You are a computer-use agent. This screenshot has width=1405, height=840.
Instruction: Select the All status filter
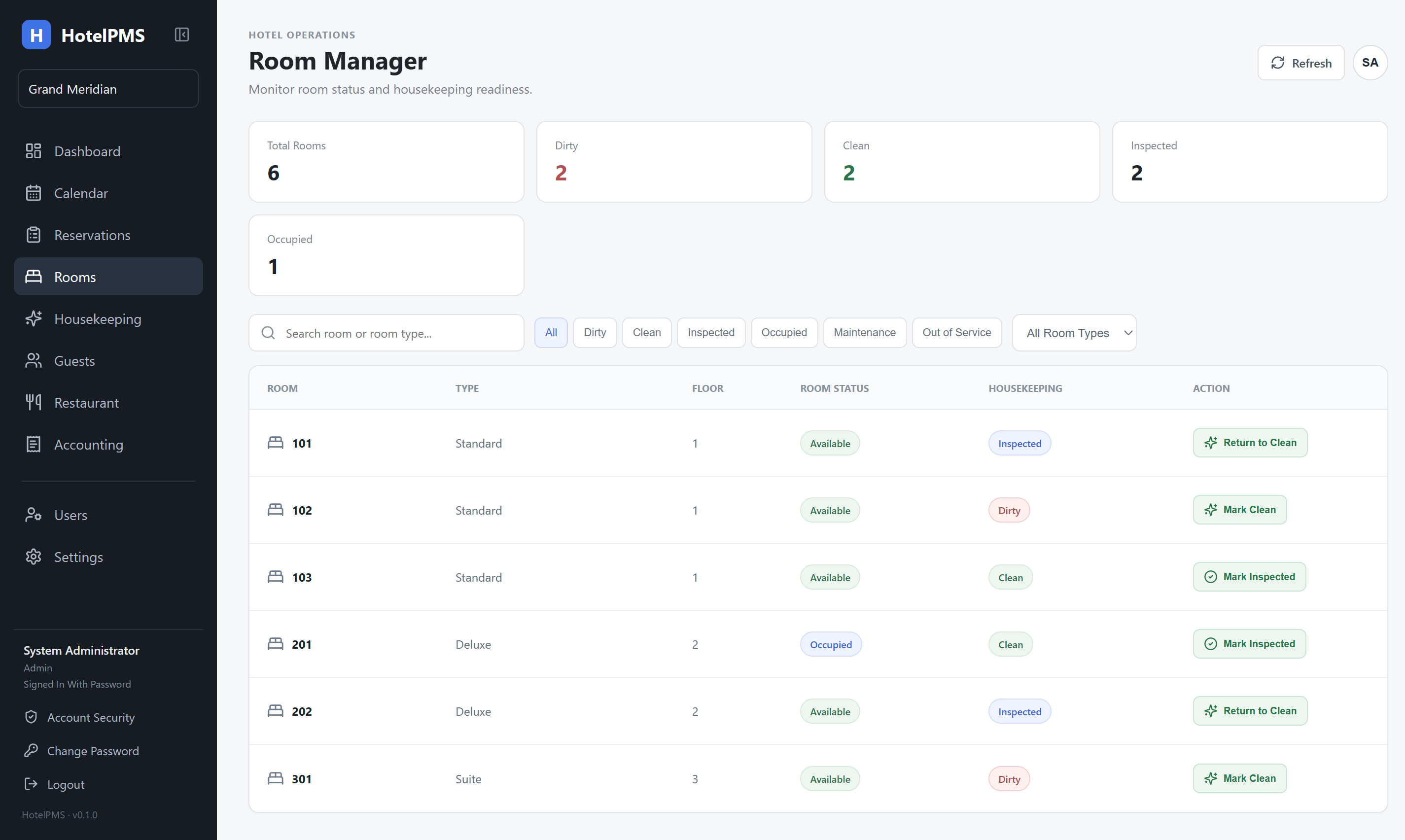(551, 333)
